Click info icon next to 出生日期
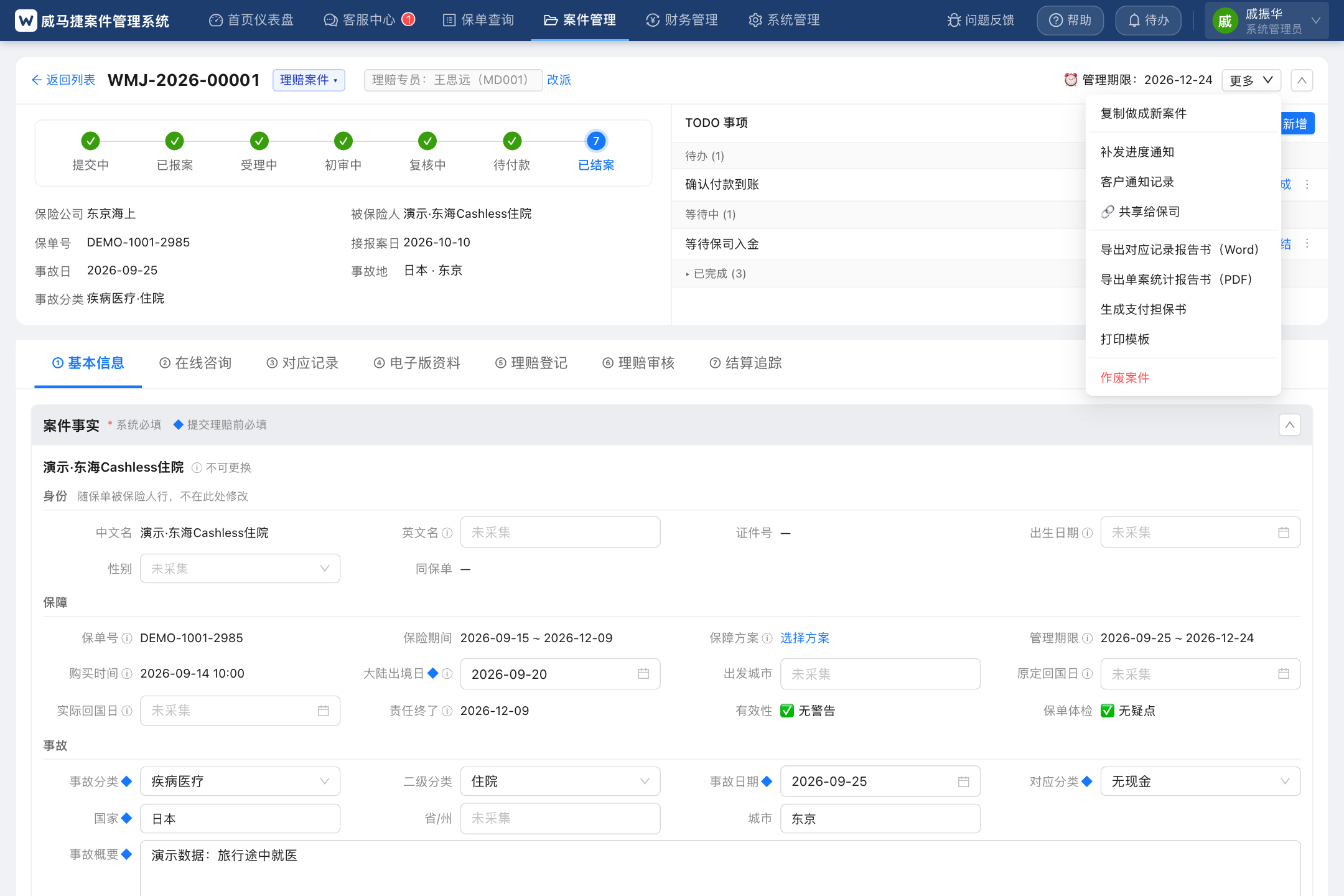Screen dimensions: 1344x896 click(x=1087, y=533)
